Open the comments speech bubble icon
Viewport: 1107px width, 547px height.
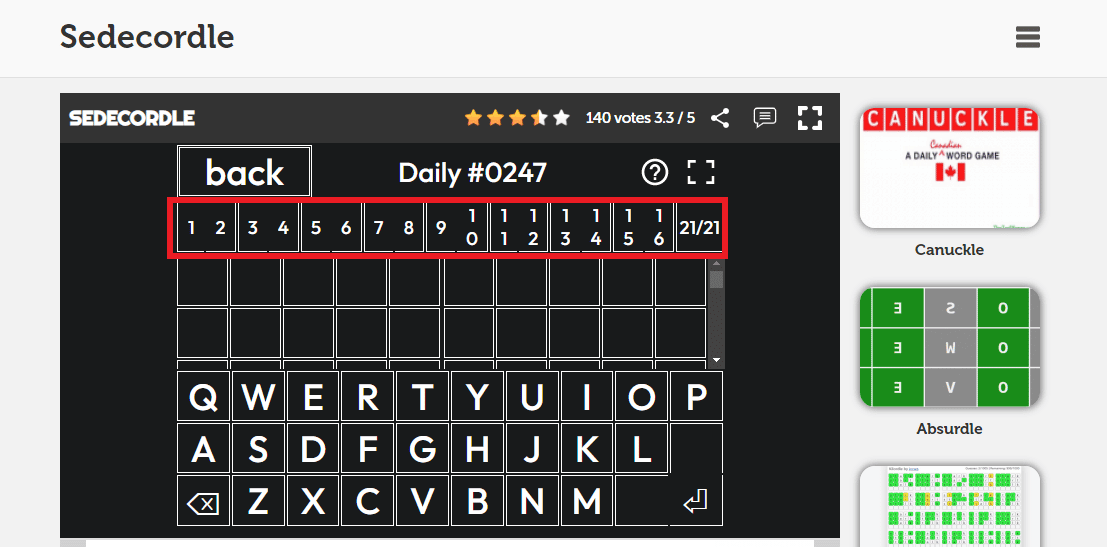765,118
